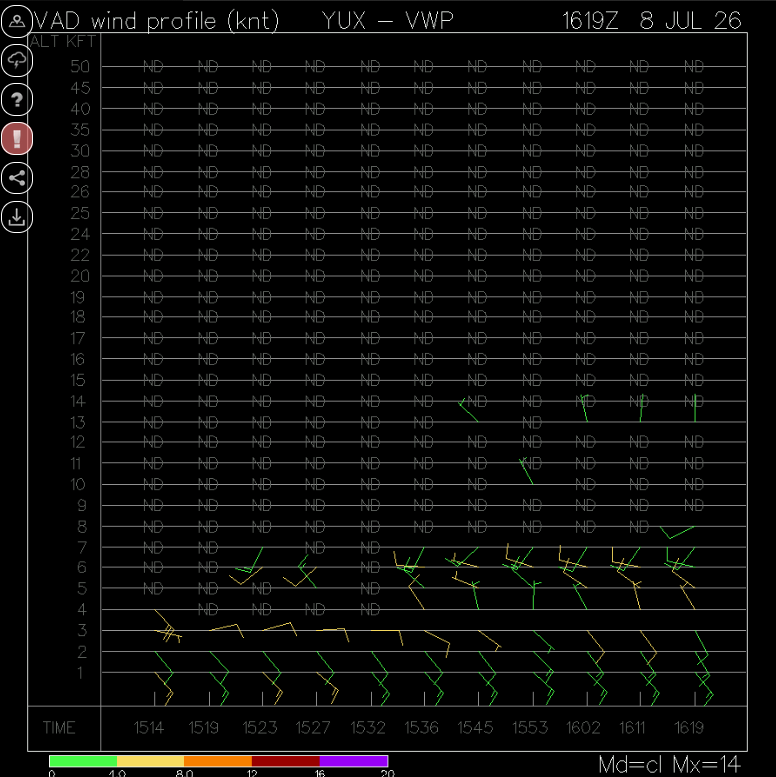Click the 10 altitude label
This screenshot has height=777, width=776.
click(x=77, y=484)
